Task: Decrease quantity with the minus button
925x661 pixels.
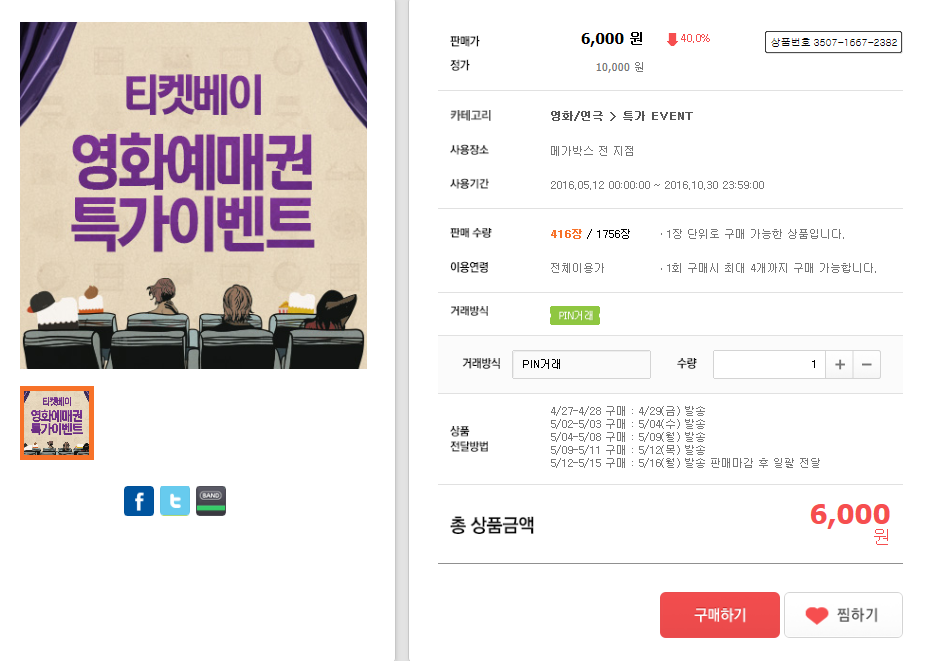Action: (x=867, y=365)
